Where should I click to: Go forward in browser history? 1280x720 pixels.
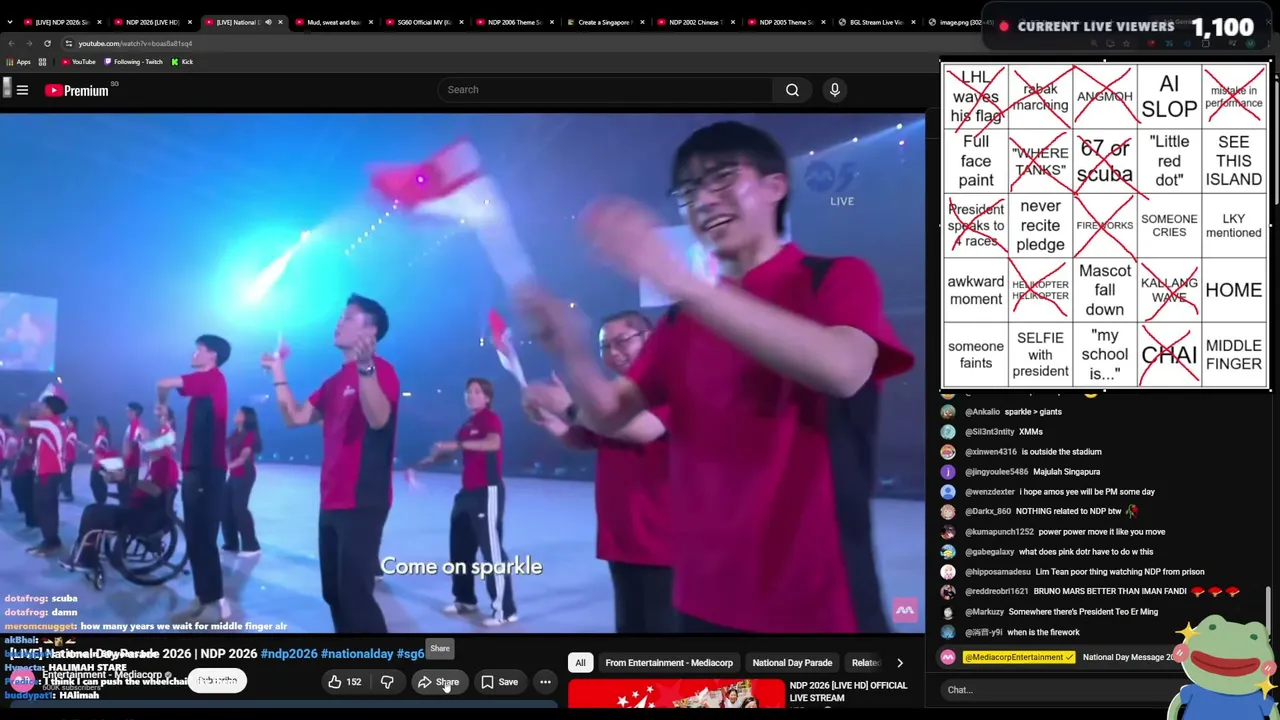[29, 43]
